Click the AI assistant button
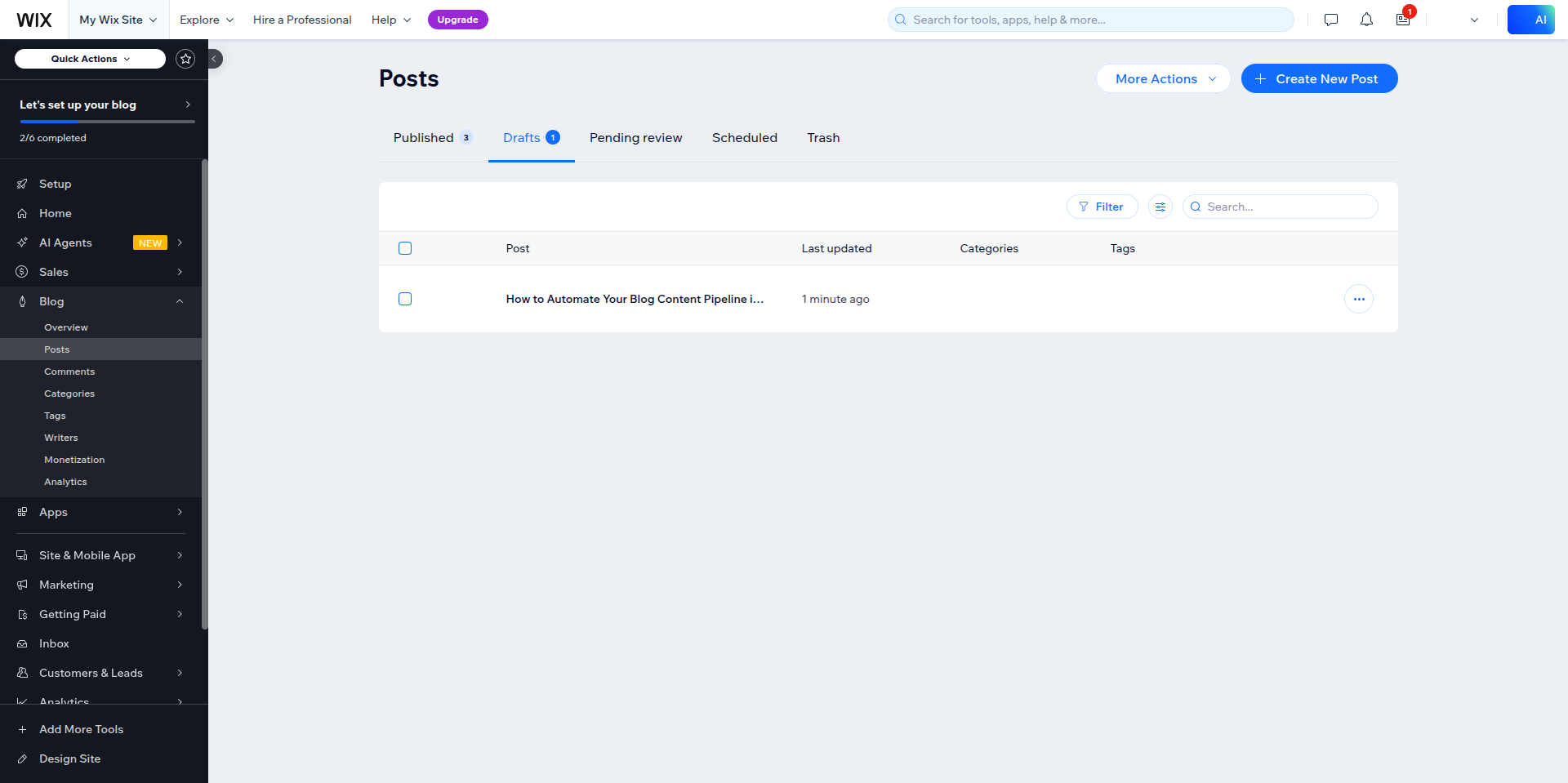Viewport: 1568px width, 783px height. [x=1531, y=20]
